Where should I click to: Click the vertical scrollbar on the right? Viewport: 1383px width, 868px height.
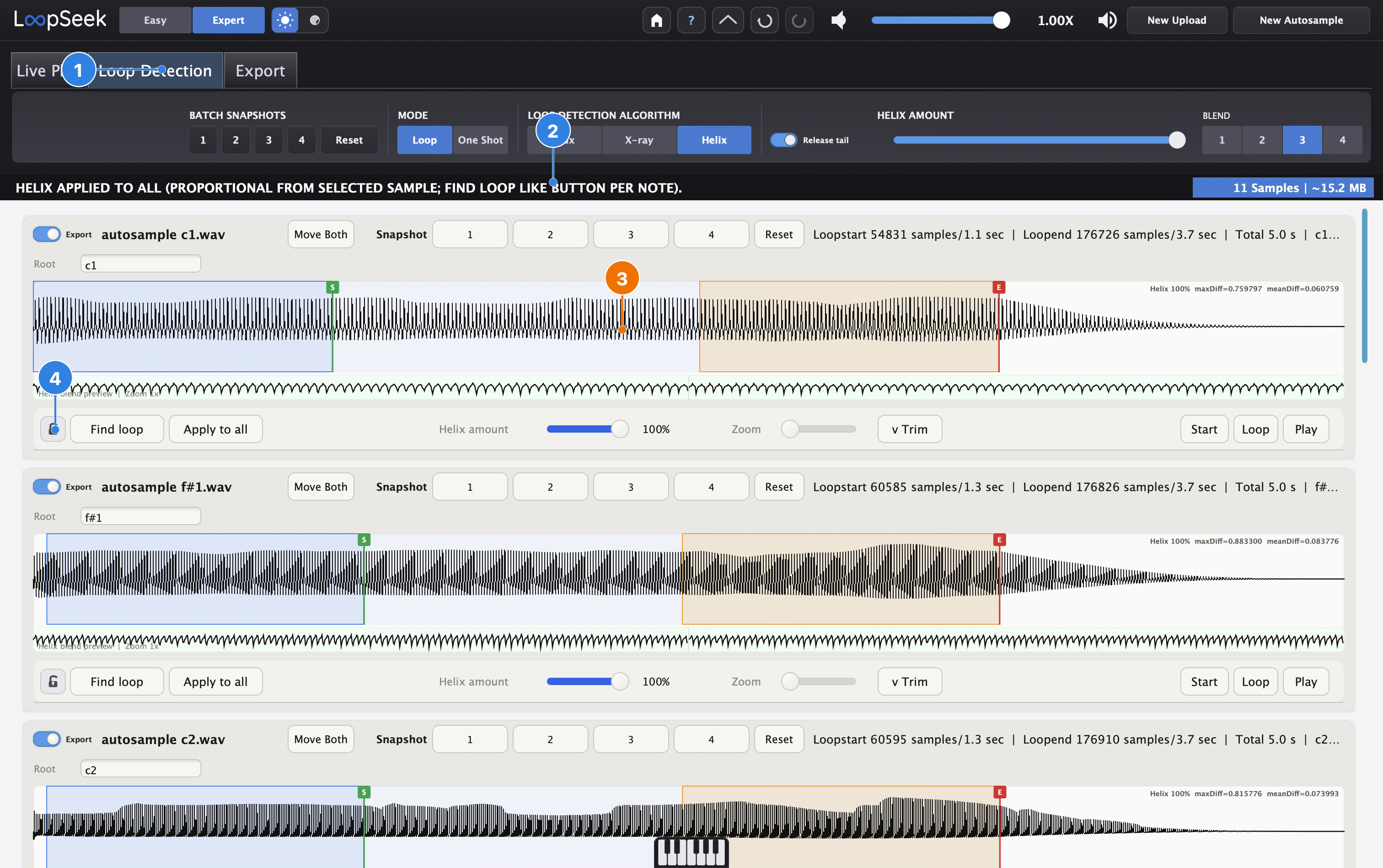(x=1365, y=286)
